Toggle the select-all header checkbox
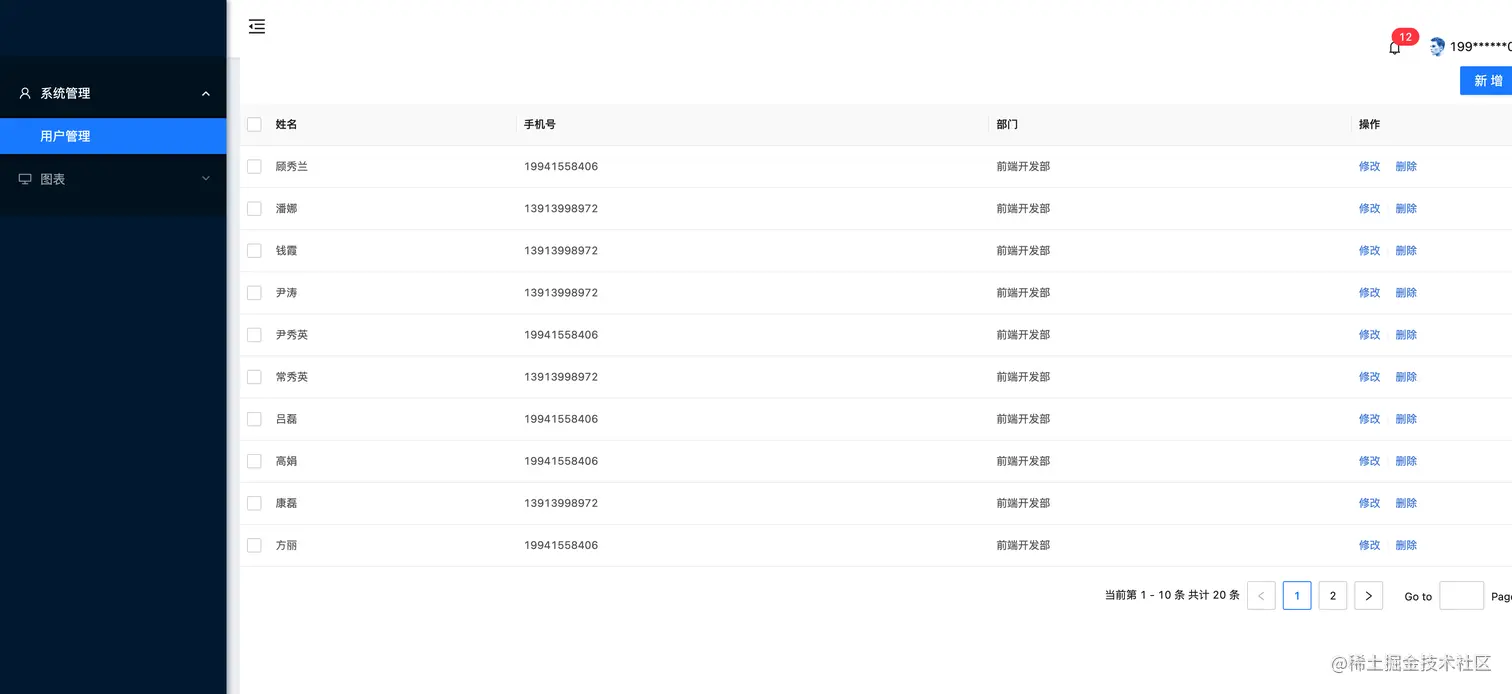Screen dimensions: 1512x694 coord(254,125)
